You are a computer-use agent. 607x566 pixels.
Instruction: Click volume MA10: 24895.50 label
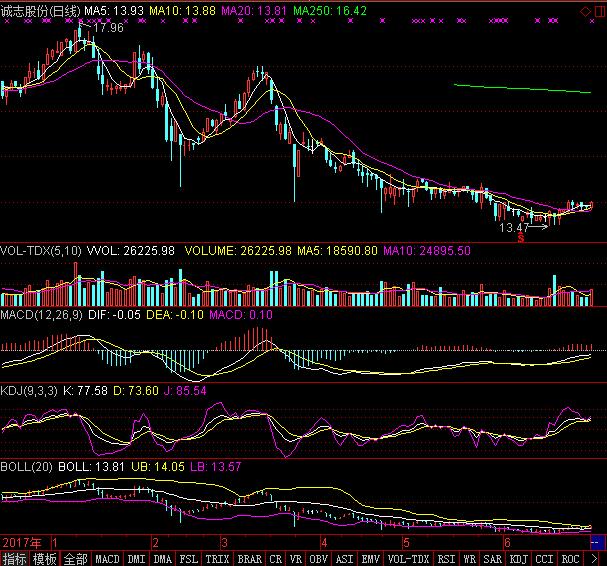coord(427,251)
